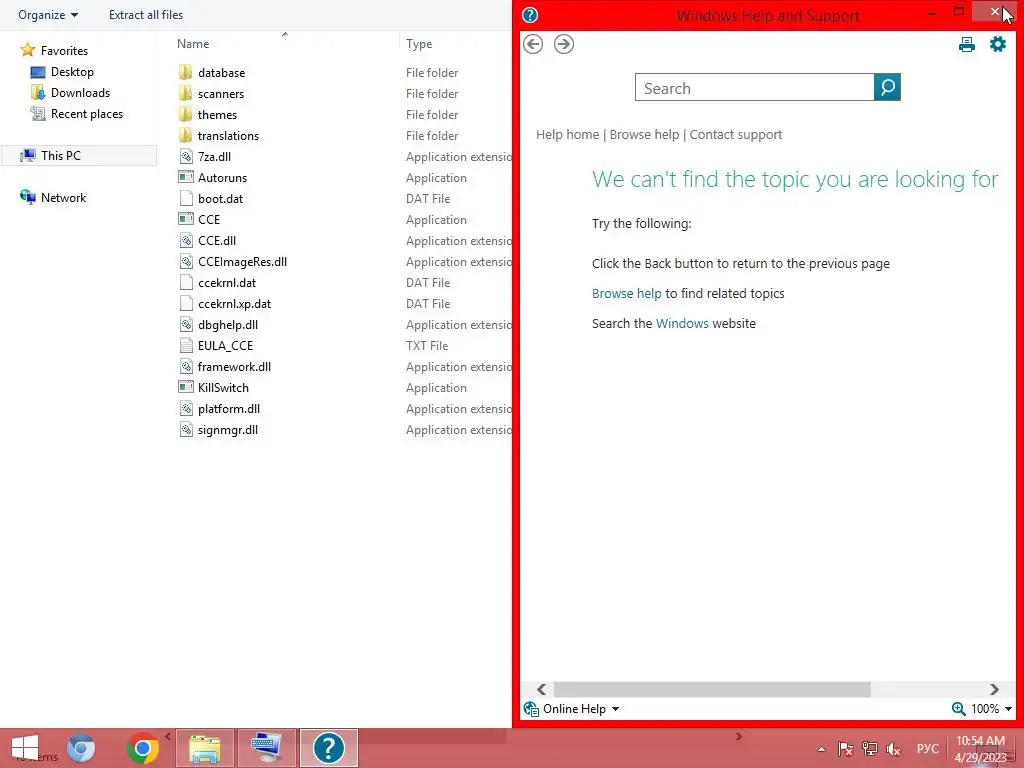Open Google Chrome from taskbar
The image size is (1024, 768).
[x=142, y=748]
